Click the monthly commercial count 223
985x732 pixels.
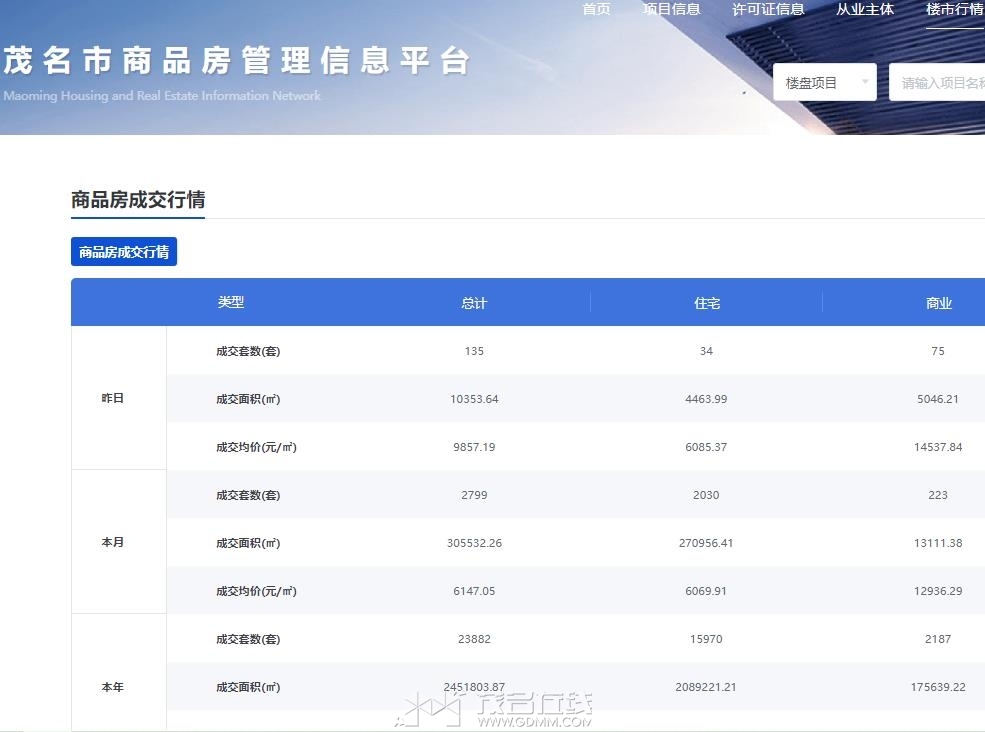[938, 495]
